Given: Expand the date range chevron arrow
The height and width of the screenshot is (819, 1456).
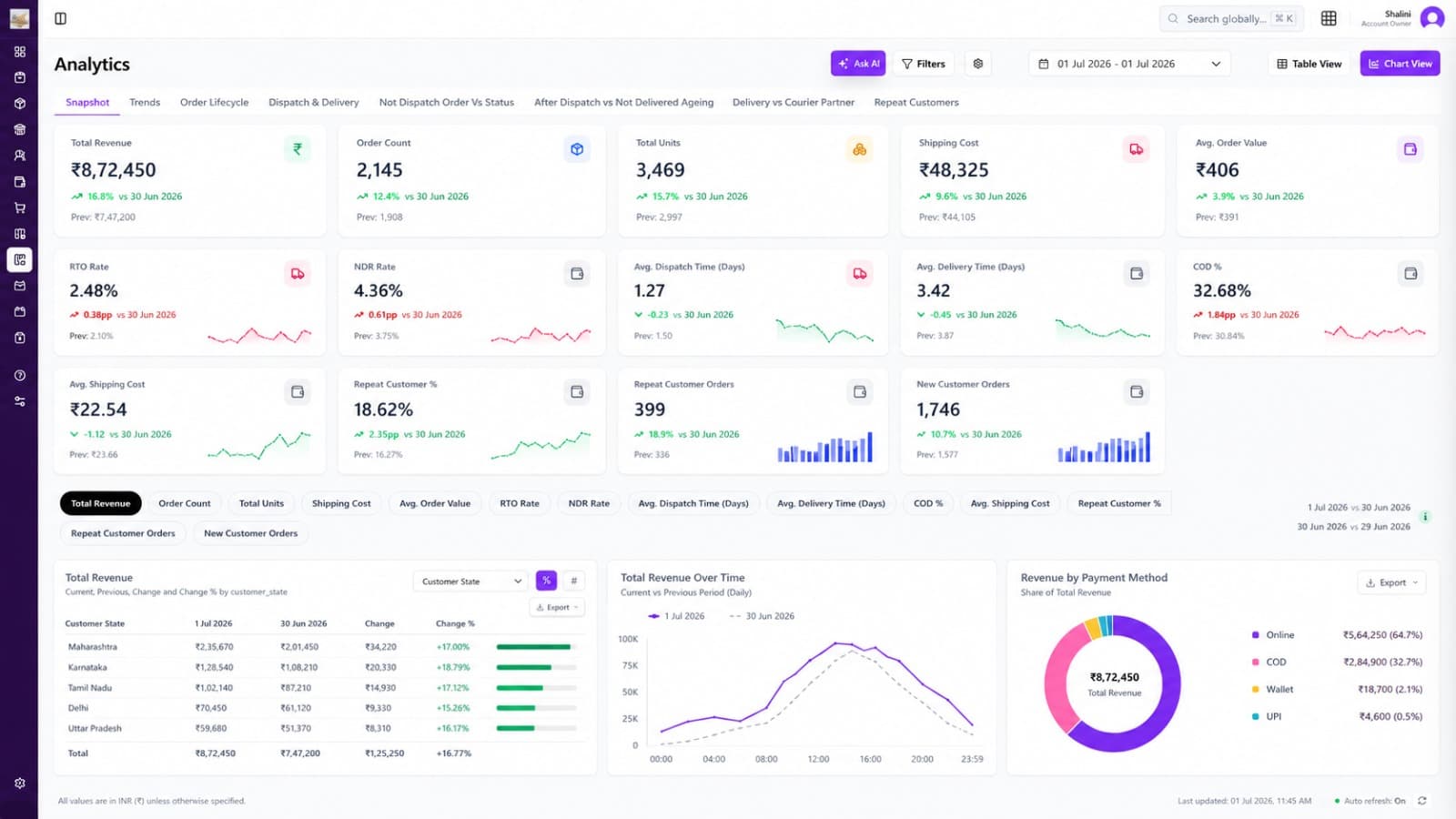Looking at the screenshot, I should click(x=1216, y=64).
